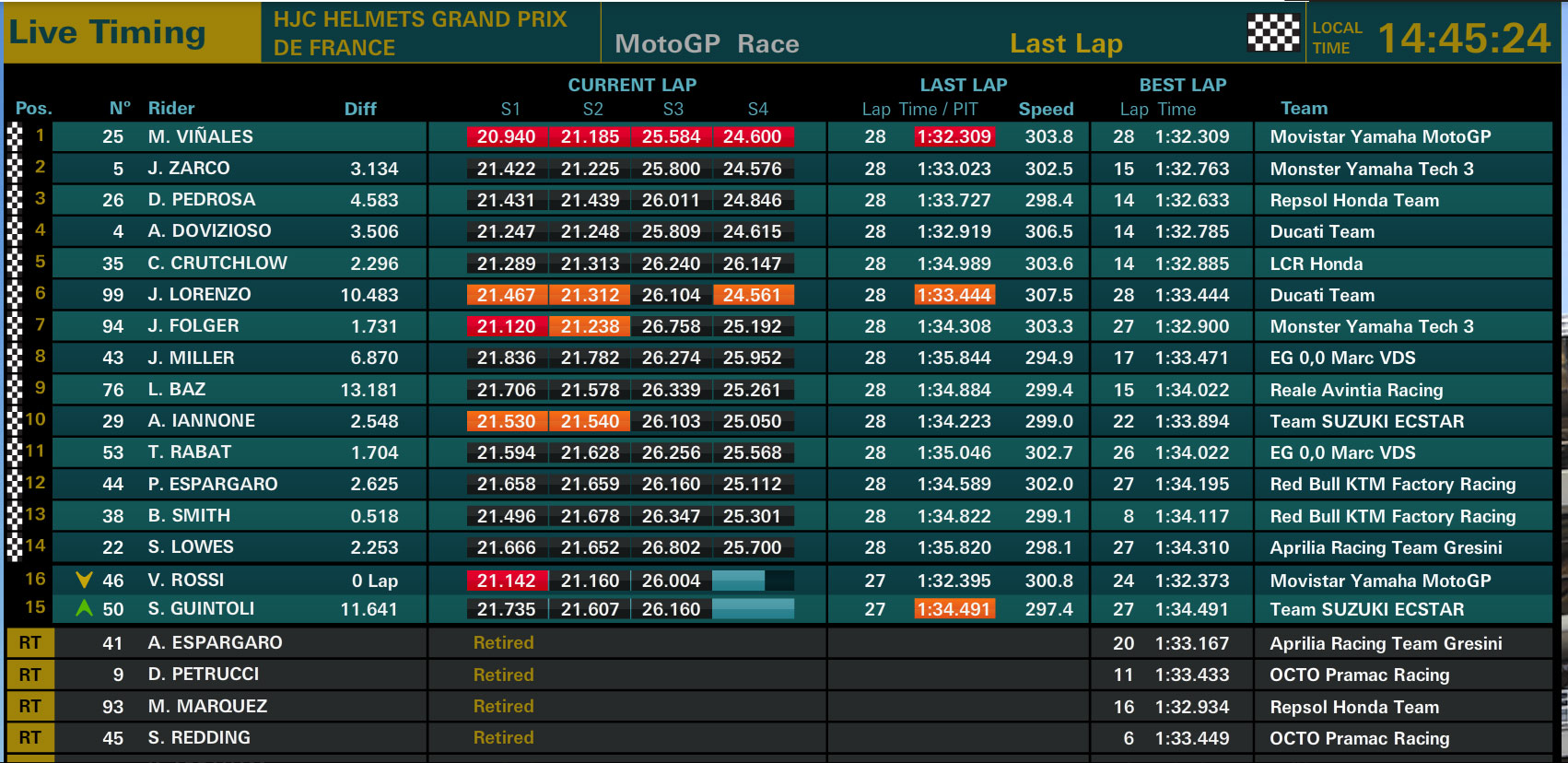Click V. Rossi's S4 sector progress bar
The height and width of the screenshot is (763, 1568).
(x=753, y=581)
